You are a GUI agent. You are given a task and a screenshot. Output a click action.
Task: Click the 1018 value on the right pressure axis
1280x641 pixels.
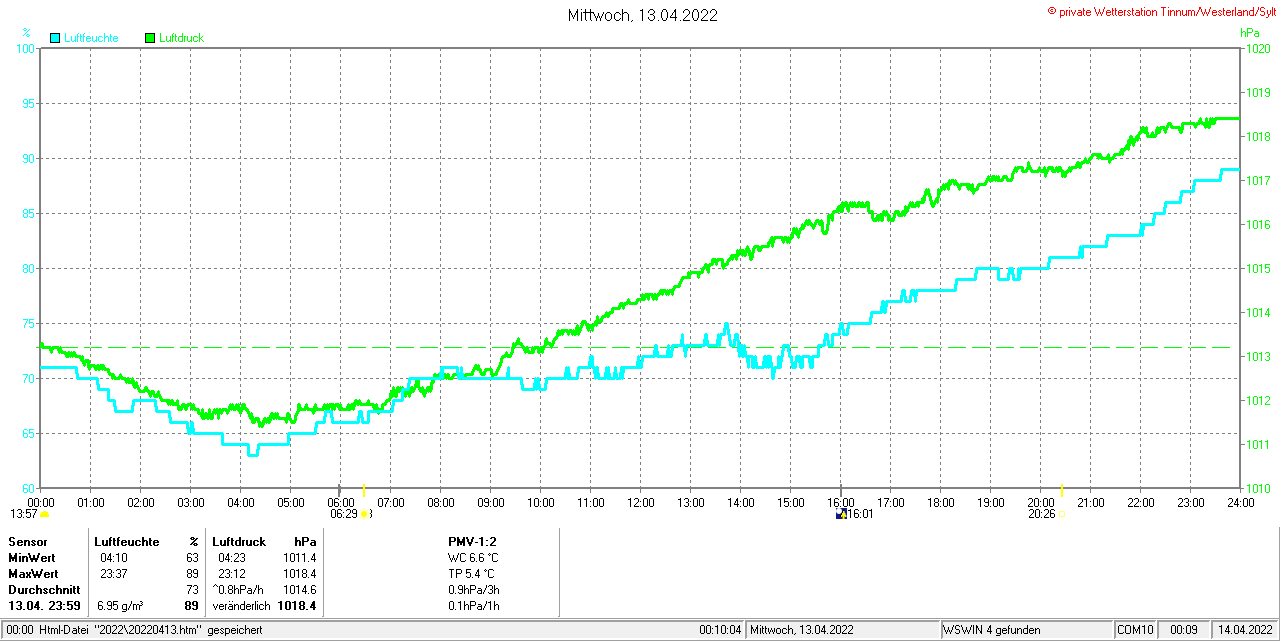click(1257, 137)
